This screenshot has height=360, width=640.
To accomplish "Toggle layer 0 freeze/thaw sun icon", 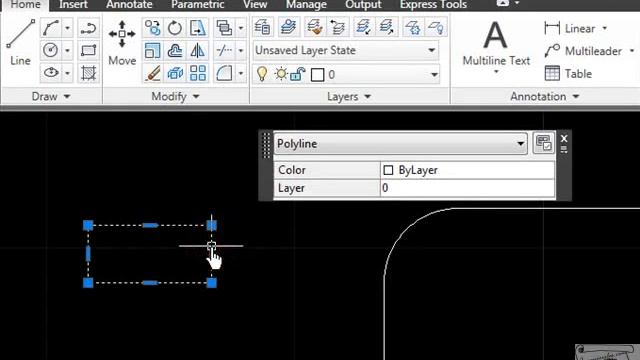I will [x=281, y=74].
